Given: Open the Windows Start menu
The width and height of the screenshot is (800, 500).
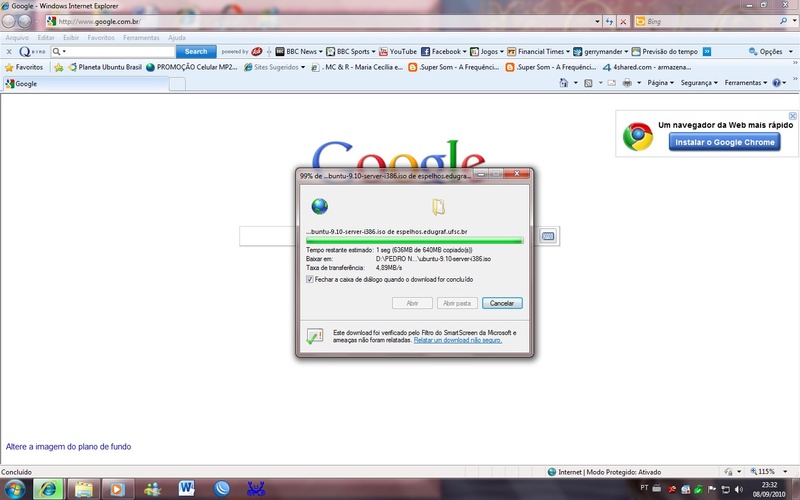Looking at the screenshot, I should point(14,489).
